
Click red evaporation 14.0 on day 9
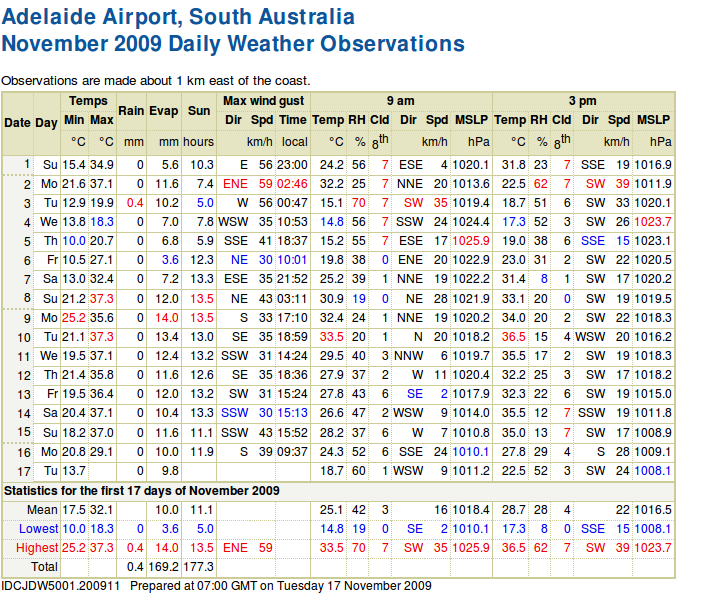pos(167,318)
